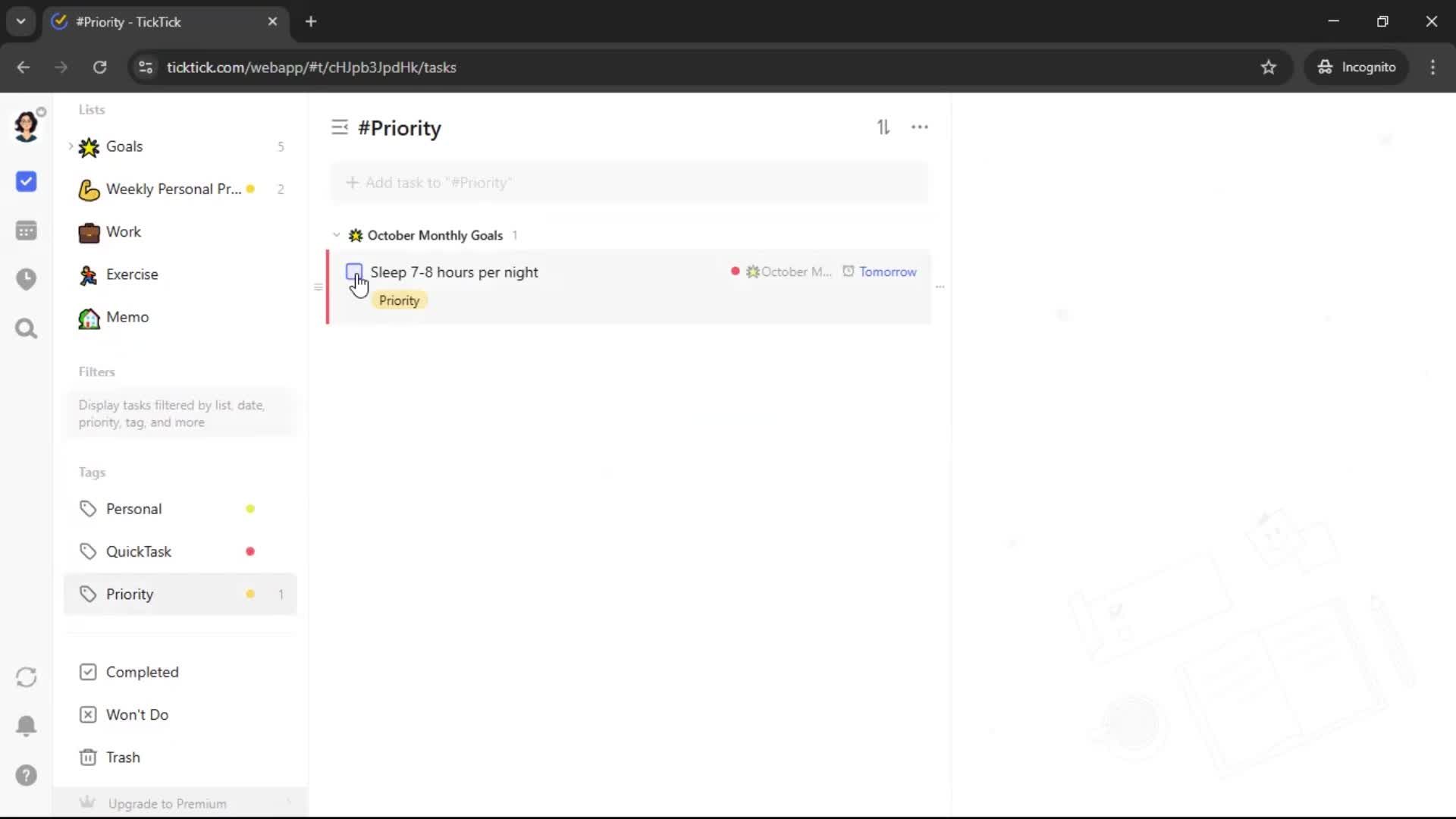Open the Completed tasks list
Screen dimensions: 1456x819
point(142,672)
